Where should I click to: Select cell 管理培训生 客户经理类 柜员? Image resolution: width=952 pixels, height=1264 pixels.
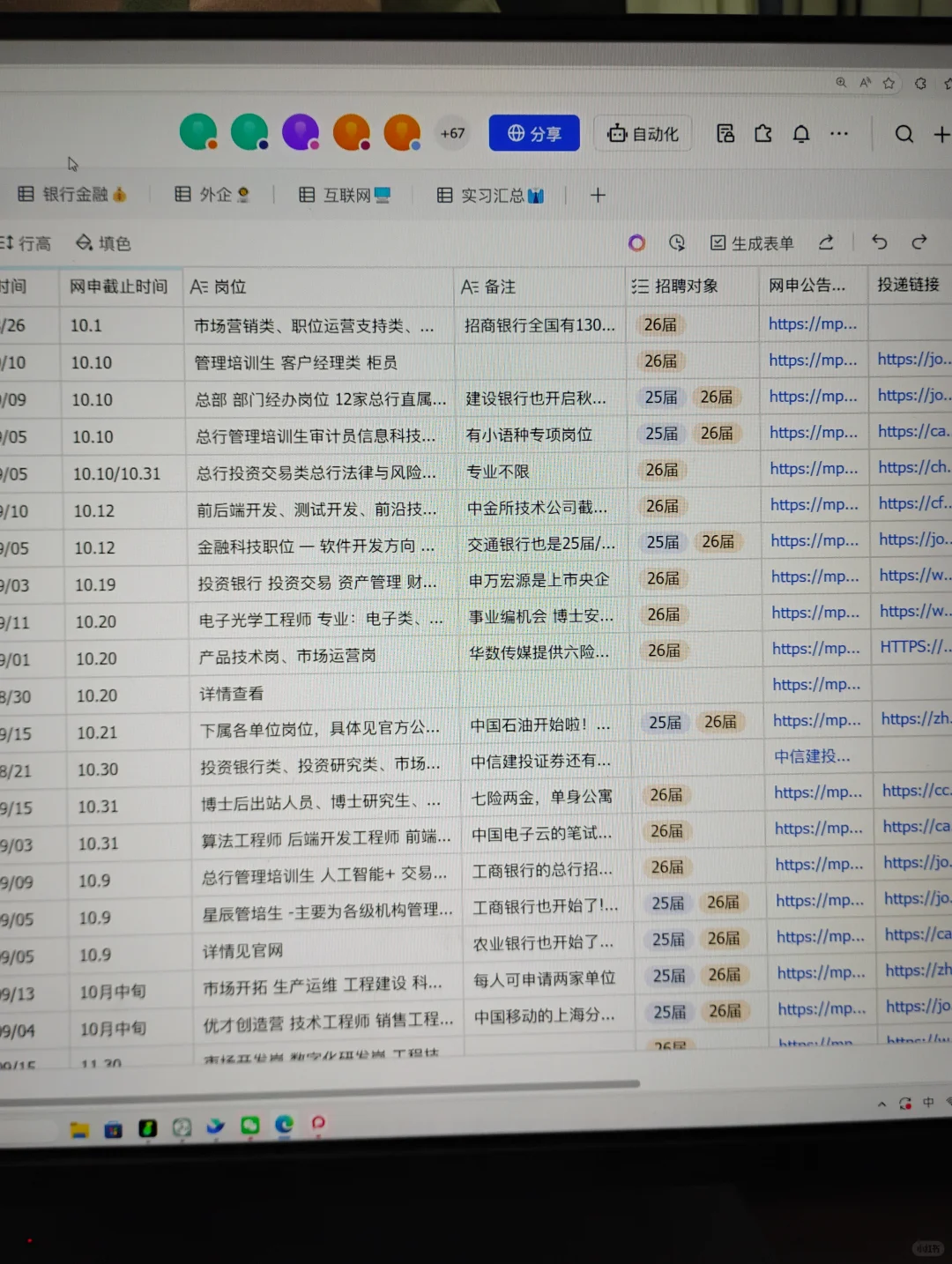(320, 362)
